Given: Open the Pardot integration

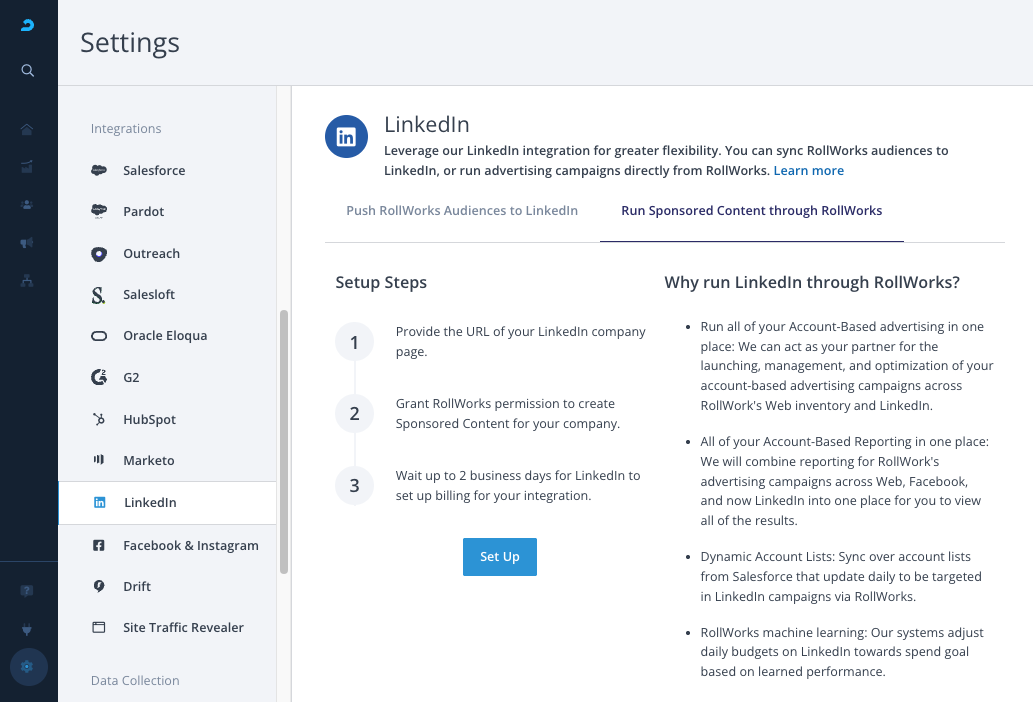Looking at the screenshot, I should coord(143,211).
